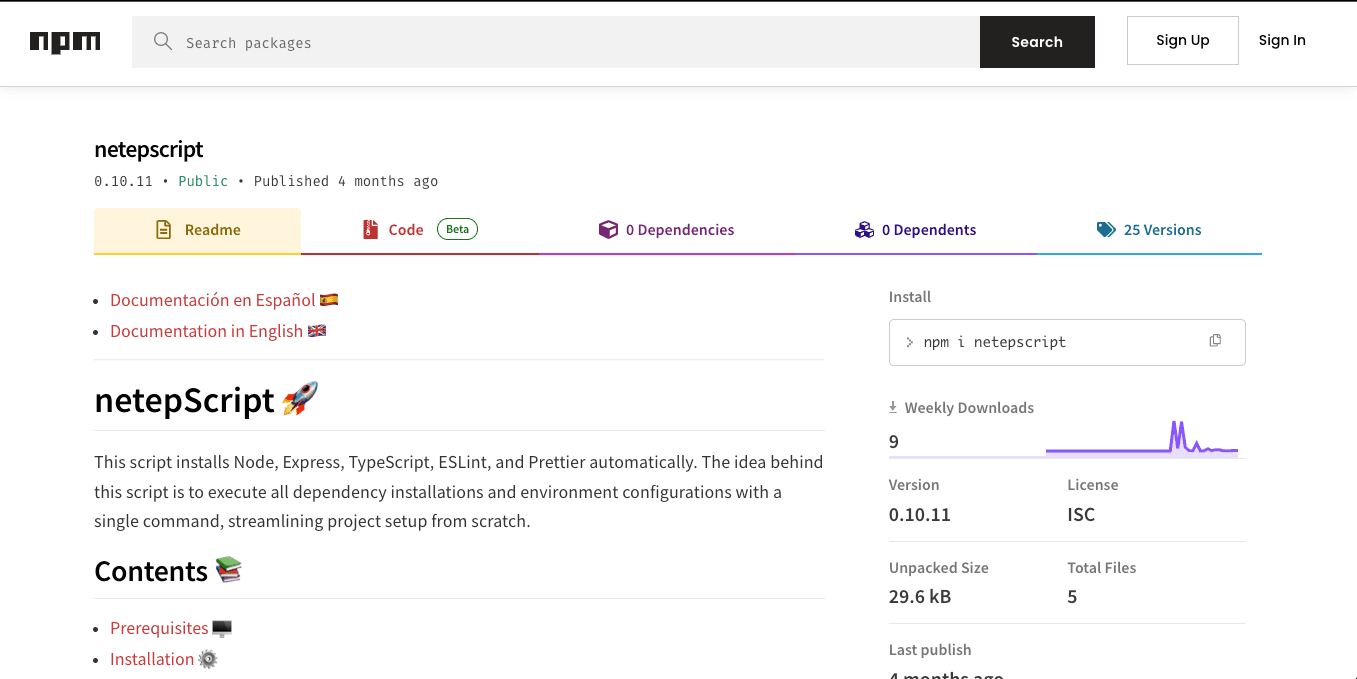View the 25 Versions tab

pyautogui.click(x=1149, y=231)
